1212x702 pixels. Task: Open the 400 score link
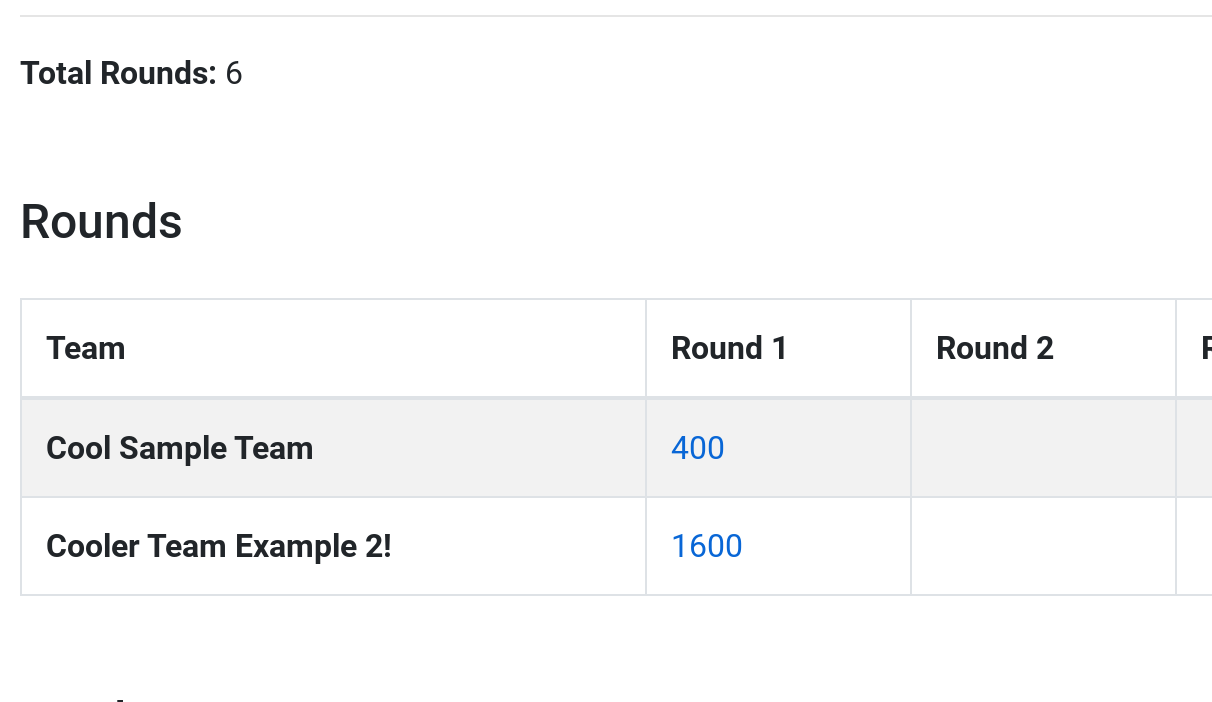697,448
